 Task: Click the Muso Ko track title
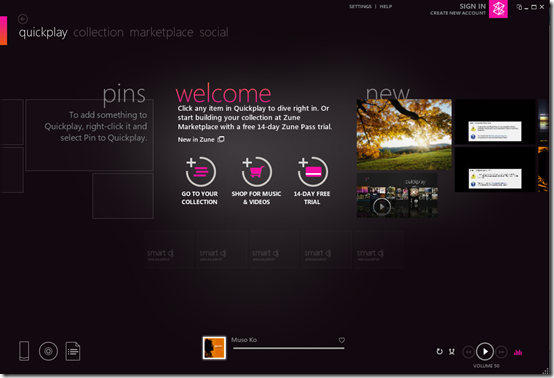point(244,340)
